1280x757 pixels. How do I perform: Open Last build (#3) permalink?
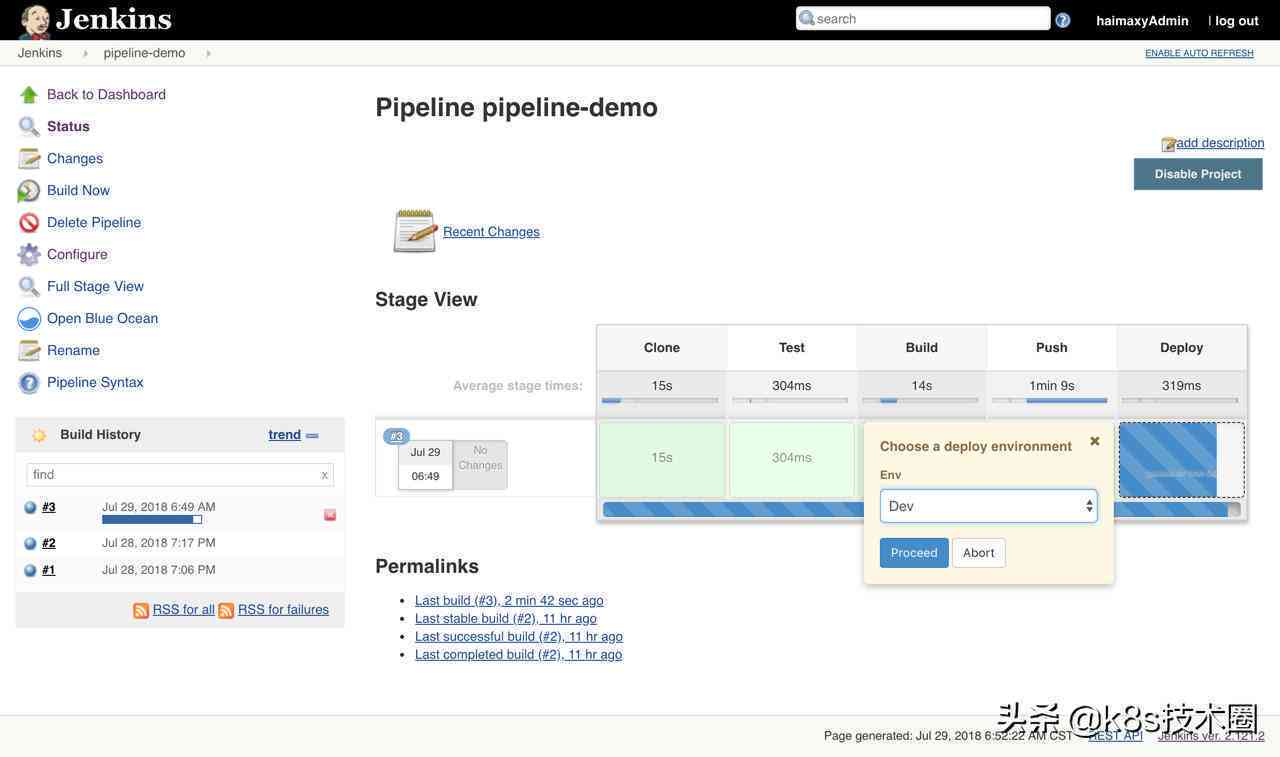[x=509, y=601]
